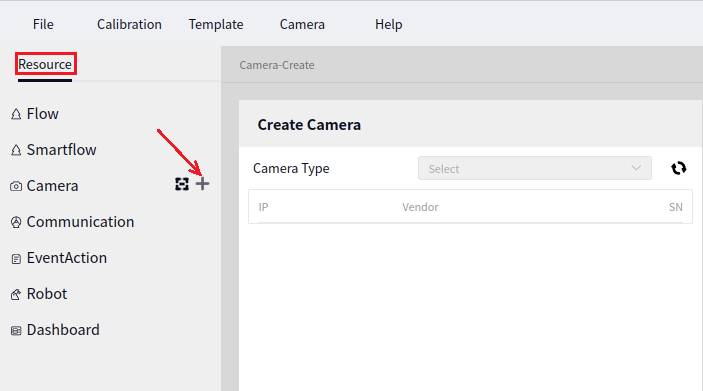This screenshot has height=391, width=703.
Task: Open the Calibration menu
Action: pos(129,24)
